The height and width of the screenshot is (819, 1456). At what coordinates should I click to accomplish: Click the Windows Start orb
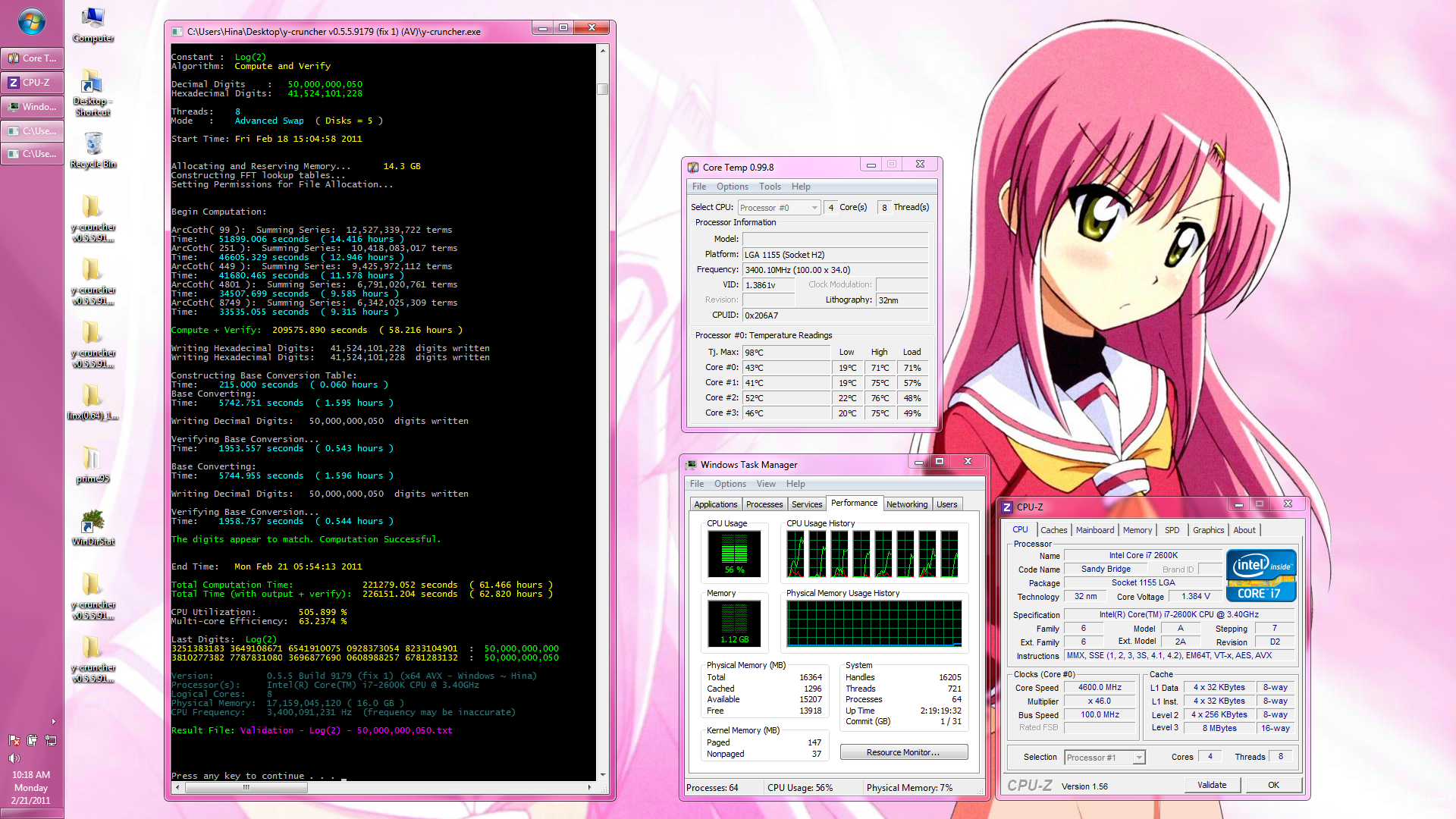click(x=31, y=22)
